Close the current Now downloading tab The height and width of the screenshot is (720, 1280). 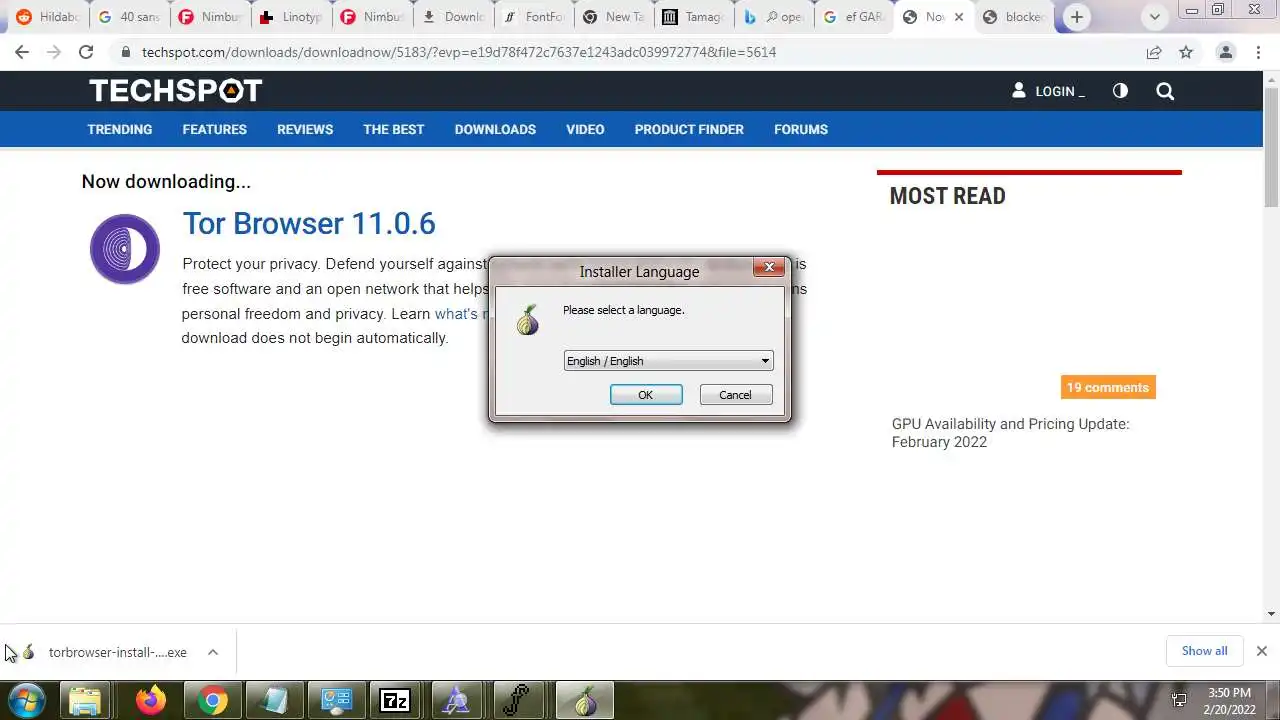(959, 17)
